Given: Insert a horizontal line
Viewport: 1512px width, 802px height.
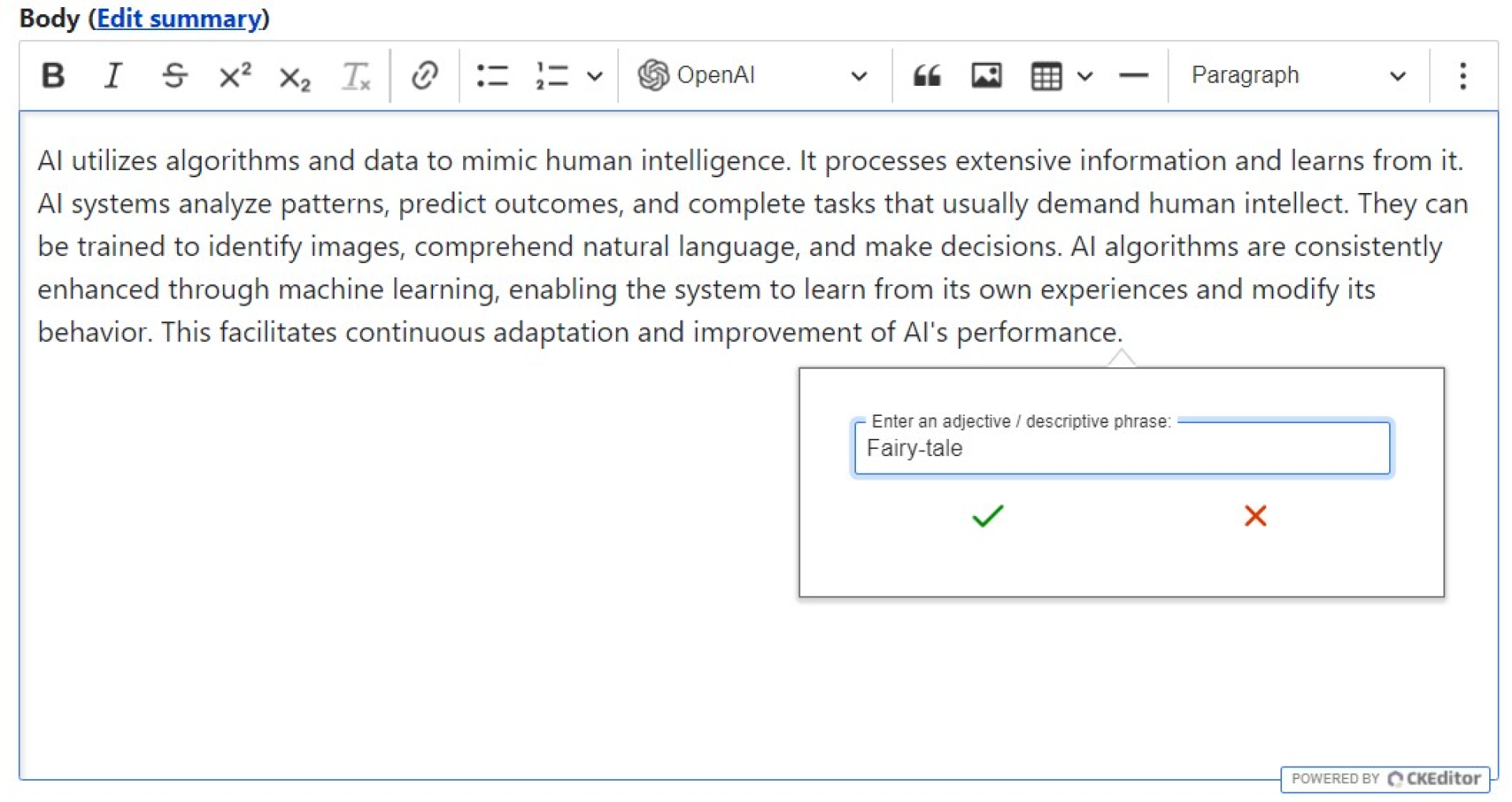Looking at the screenshot, I should [1133, 76].
